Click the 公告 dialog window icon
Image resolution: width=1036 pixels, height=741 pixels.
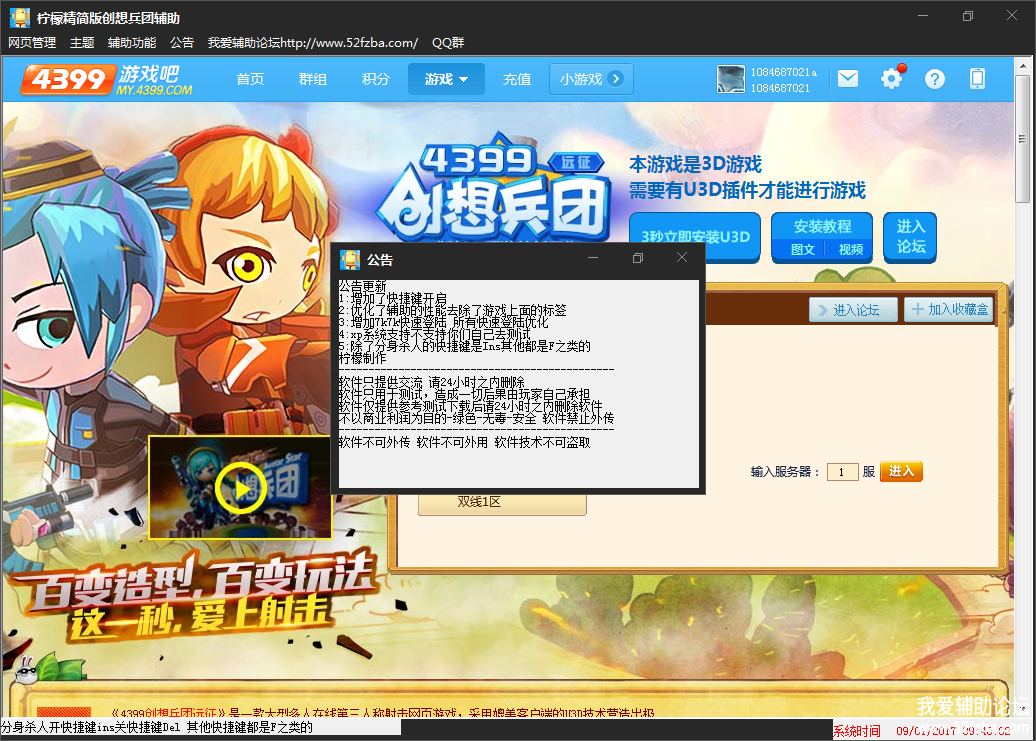(x=350, y=259)
